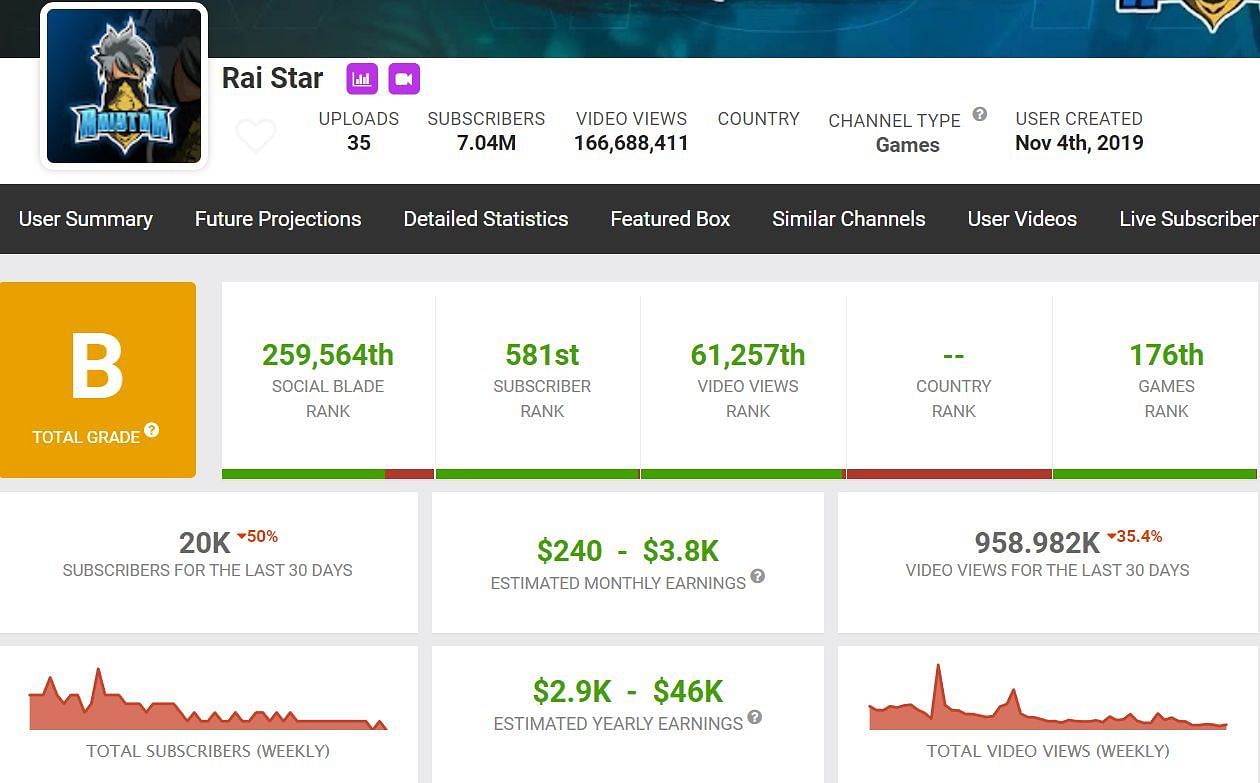Image resolution: width=1260 pixels, height=783 pixels.
Task: Open the User Summary tab
Action: (x=86, y=219)
